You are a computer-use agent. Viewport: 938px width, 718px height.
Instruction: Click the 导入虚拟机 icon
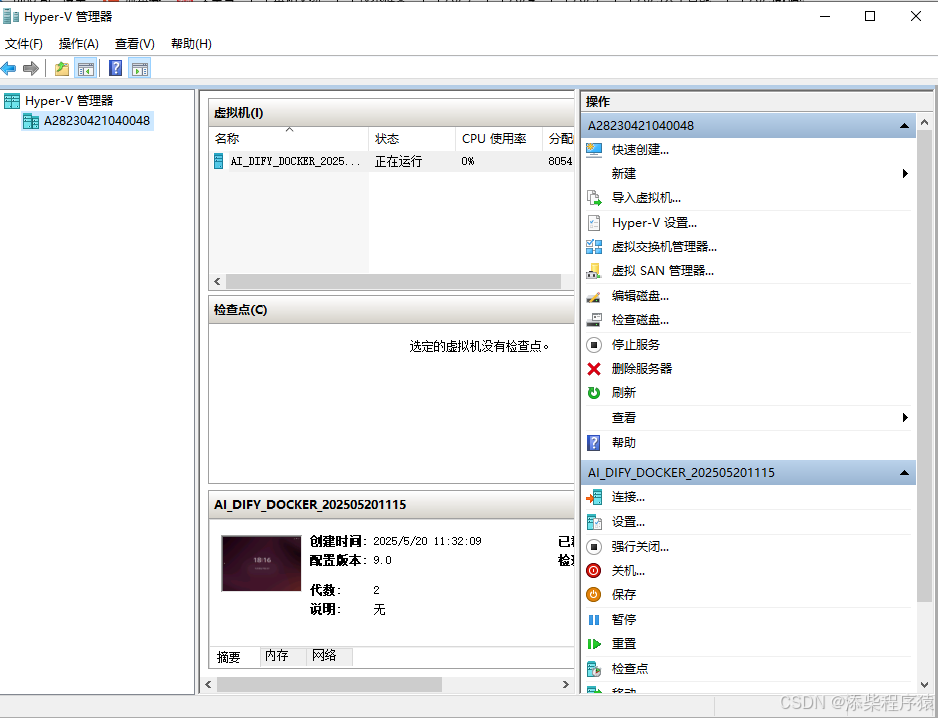594,198
